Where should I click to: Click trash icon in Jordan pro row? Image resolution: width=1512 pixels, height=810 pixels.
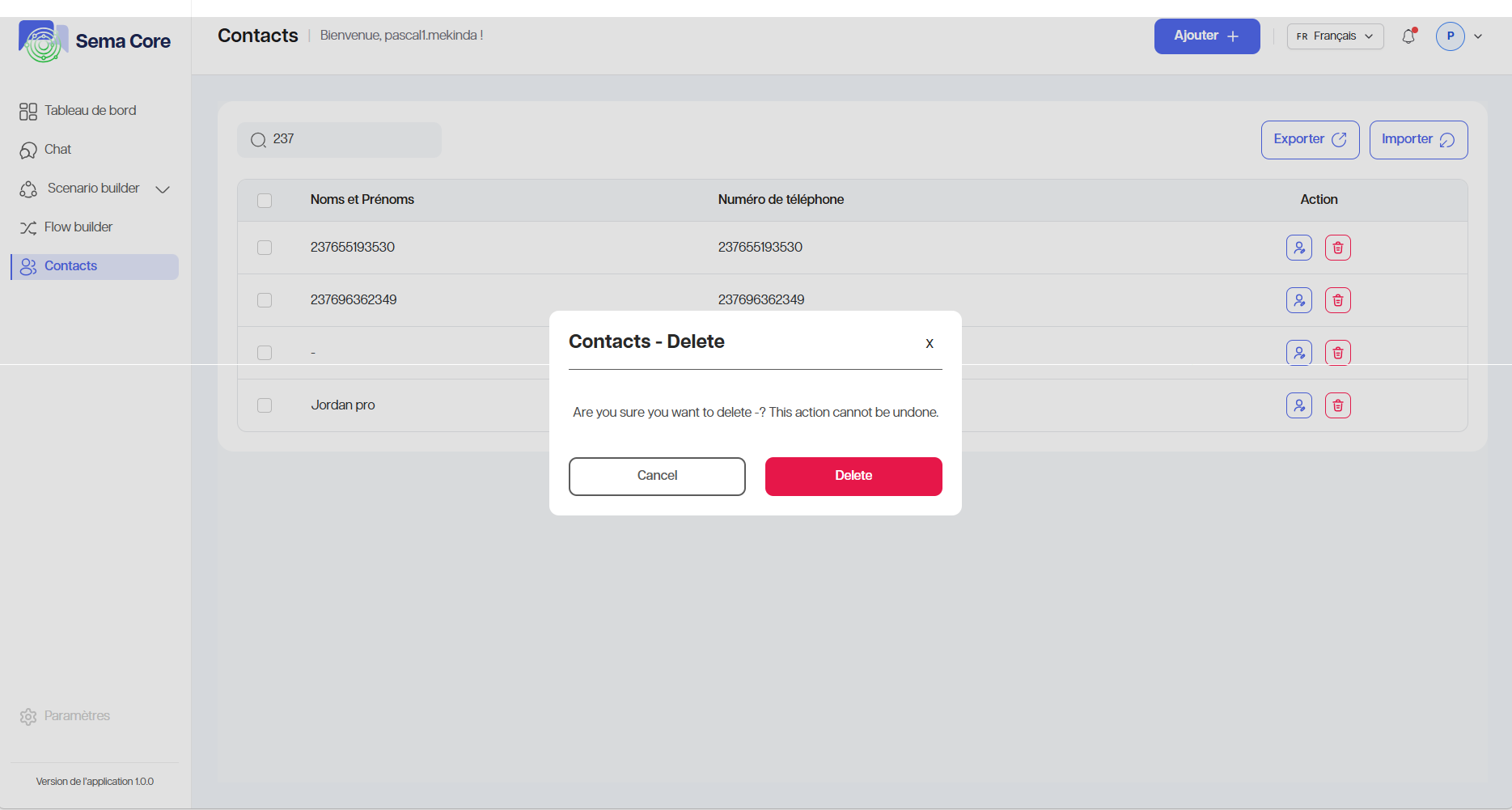click(x=1337, y=405)
